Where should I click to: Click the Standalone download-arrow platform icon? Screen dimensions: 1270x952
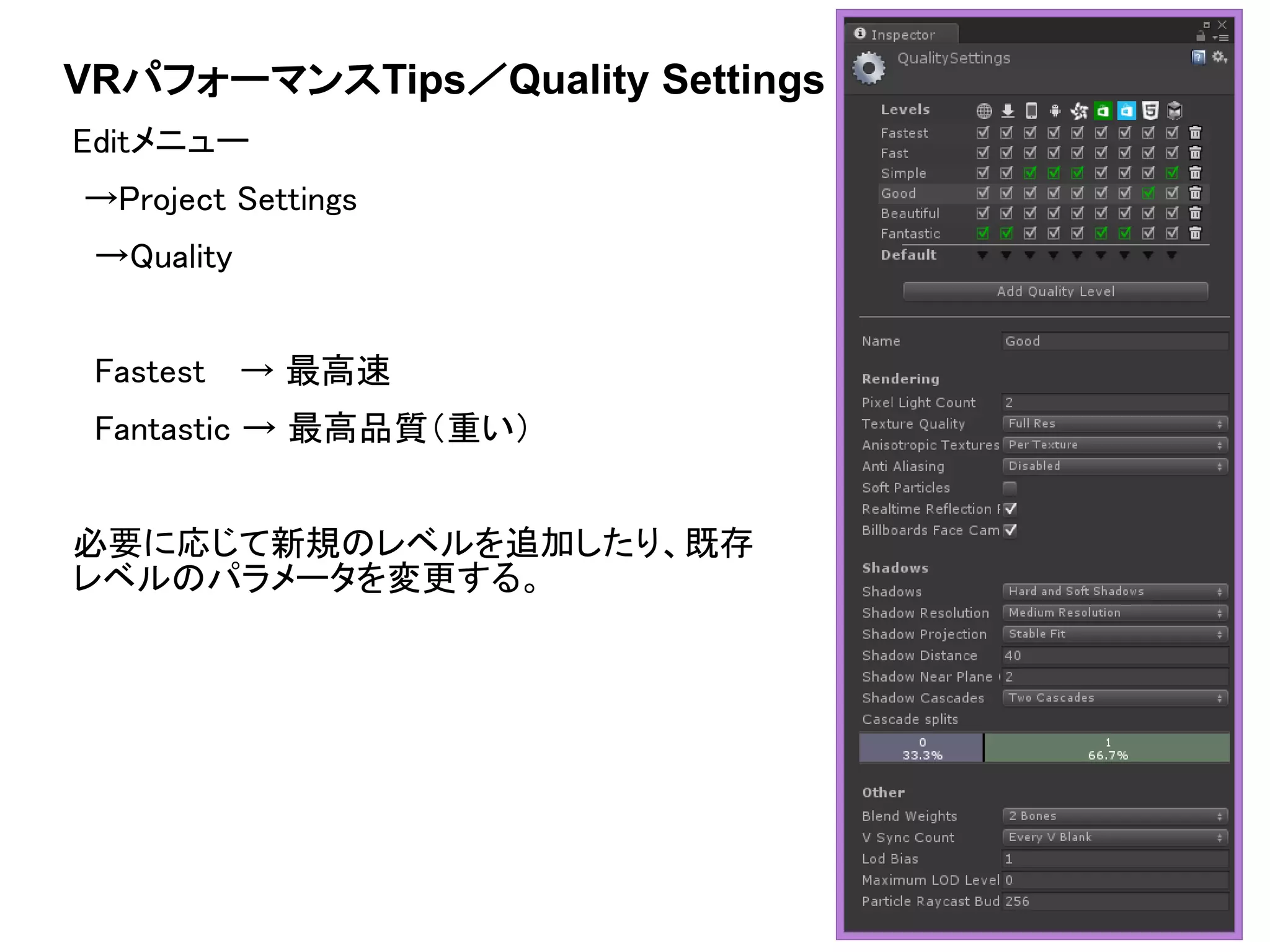[1008, 111]
